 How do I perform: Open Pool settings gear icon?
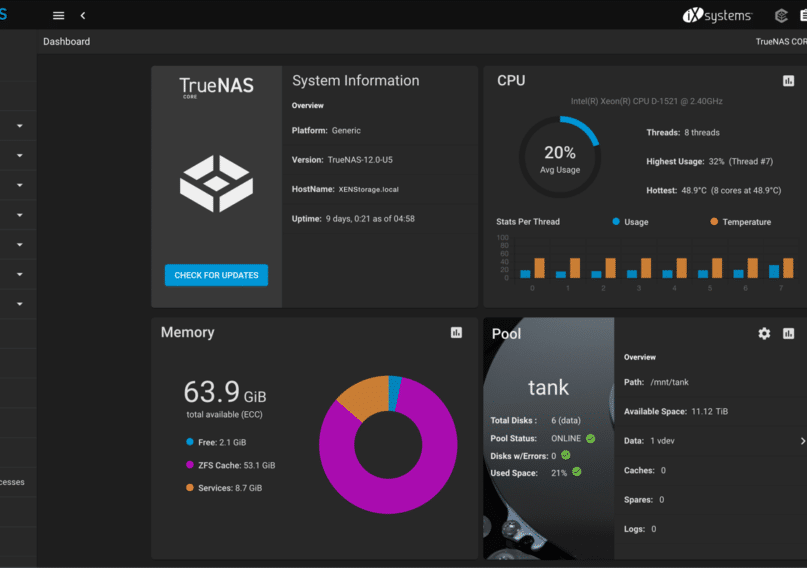pyautogui.click(x=764, y=333)
